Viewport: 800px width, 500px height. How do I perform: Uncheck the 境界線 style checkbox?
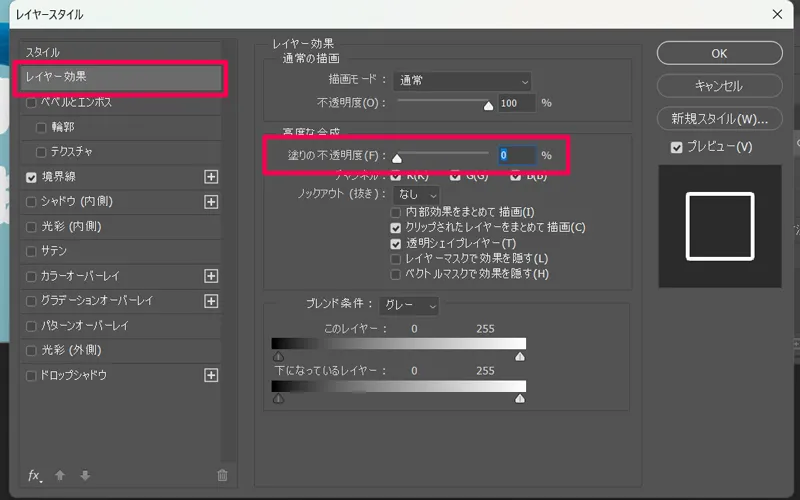(32, 177)
